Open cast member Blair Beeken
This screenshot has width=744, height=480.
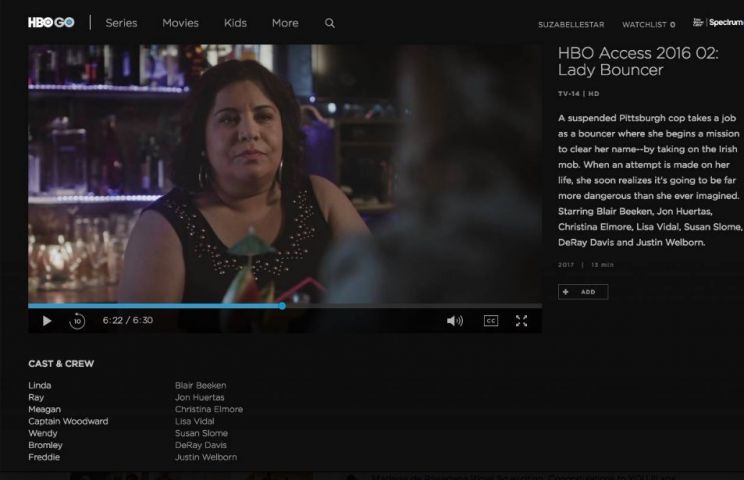(x=201, y=386)
